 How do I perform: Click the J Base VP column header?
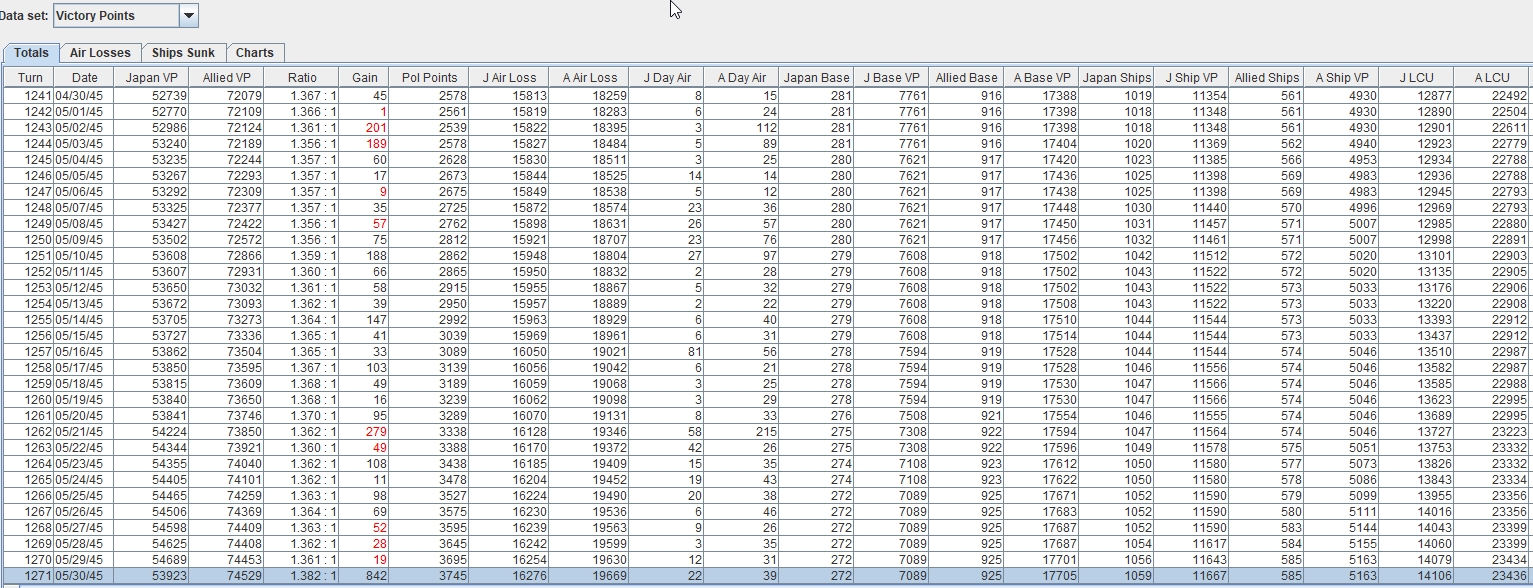coord(892,77)
